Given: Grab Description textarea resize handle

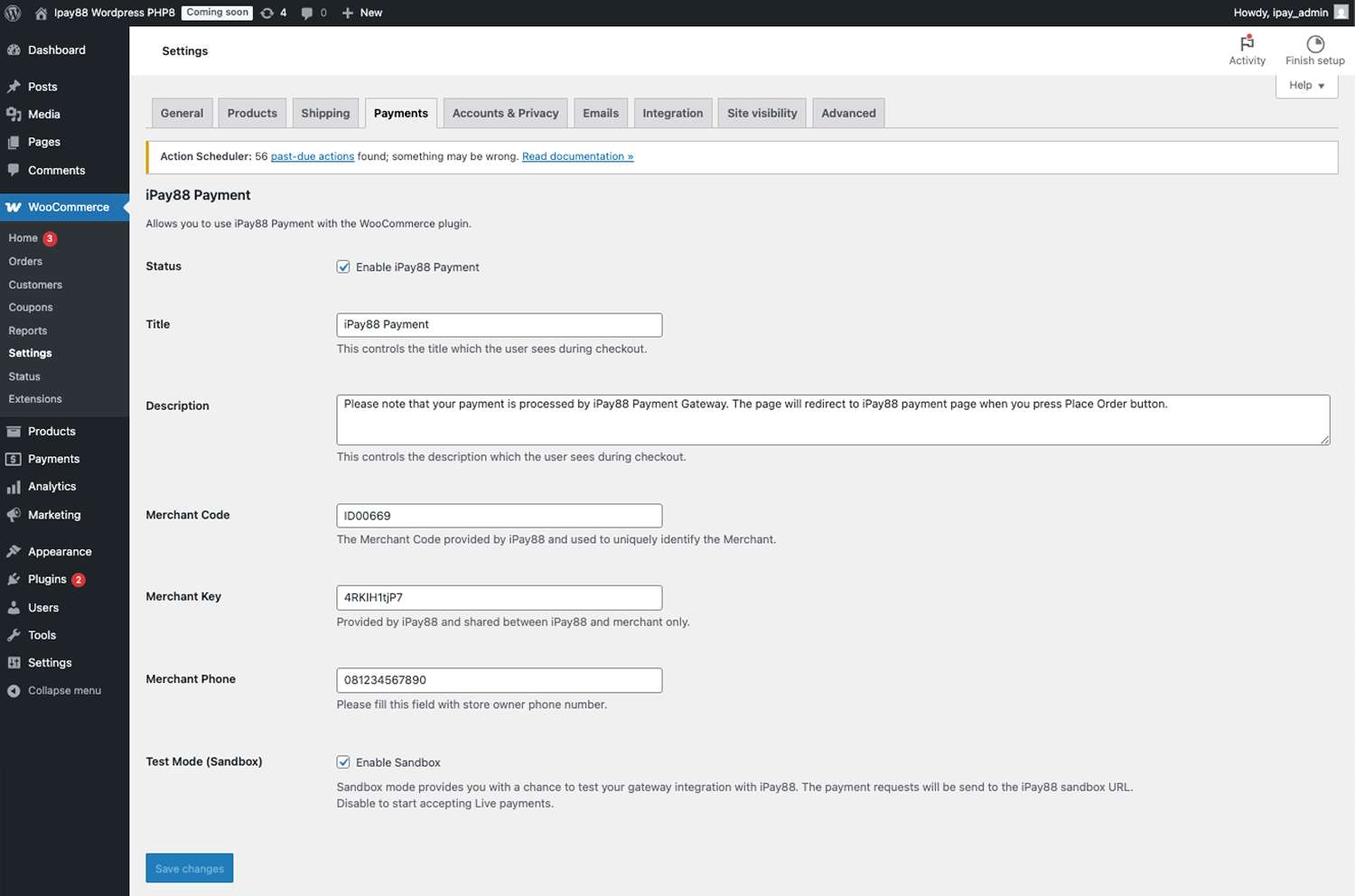Looking at the screenshot, I should [x=1324, y=439].
